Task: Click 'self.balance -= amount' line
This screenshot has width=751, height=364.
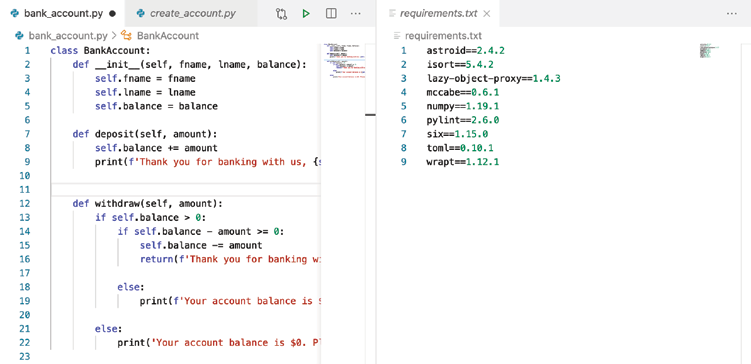Action: (201, 245)
